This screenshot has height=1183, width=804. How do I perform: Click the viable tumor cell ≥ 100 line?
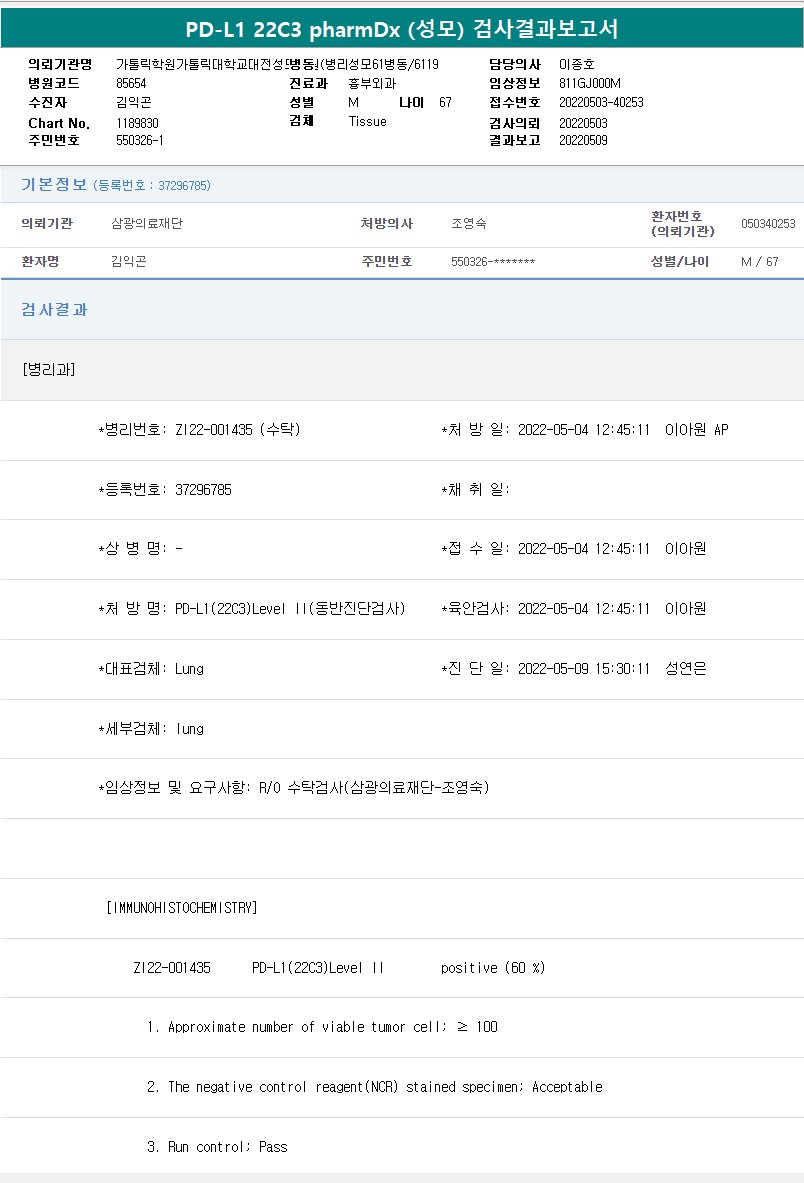(x=322, y=1027)
